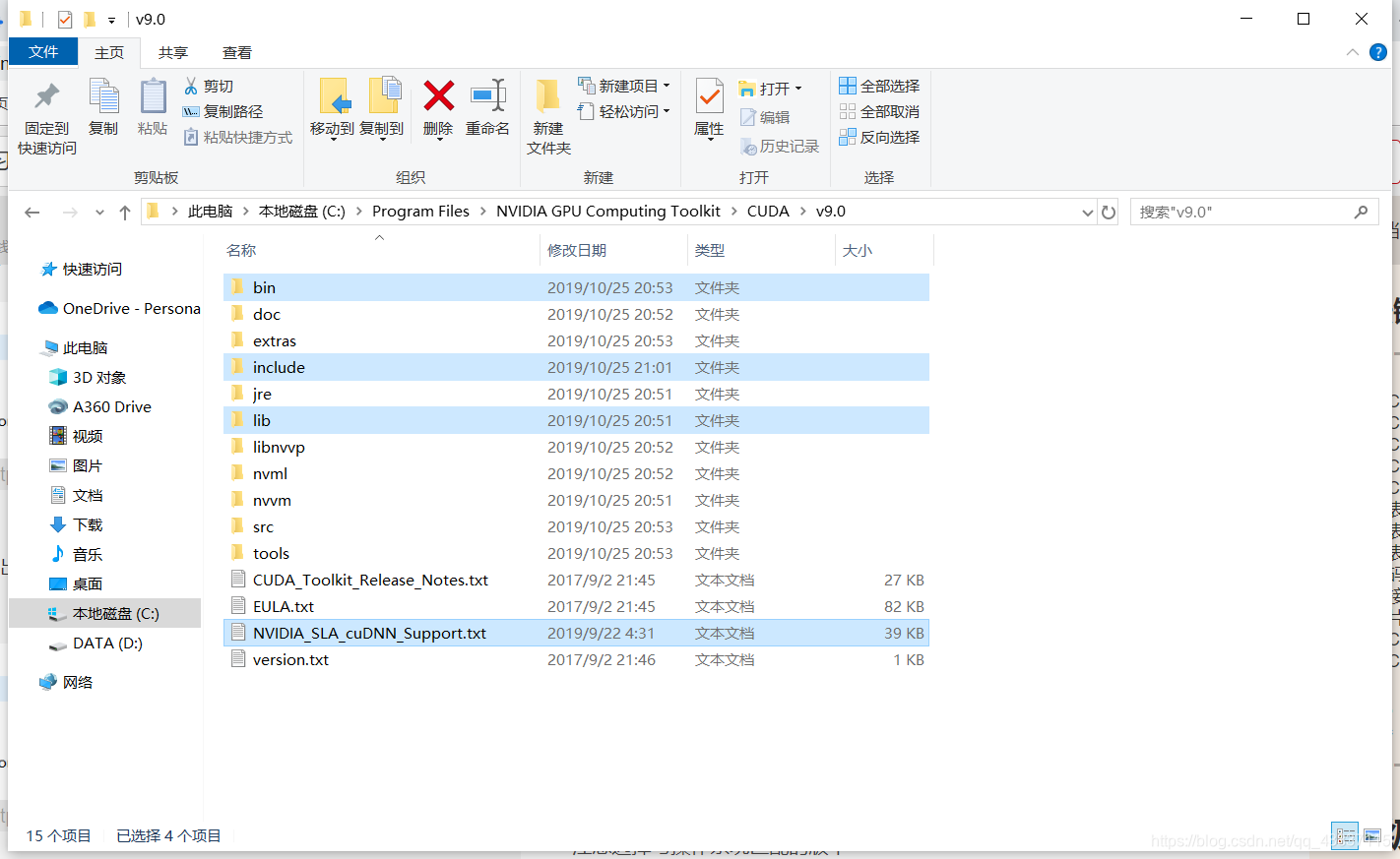Image resolution: width=1400 pixels, height=859 pixels.
Task: Select the bin folder
Action: coord(576,287)
